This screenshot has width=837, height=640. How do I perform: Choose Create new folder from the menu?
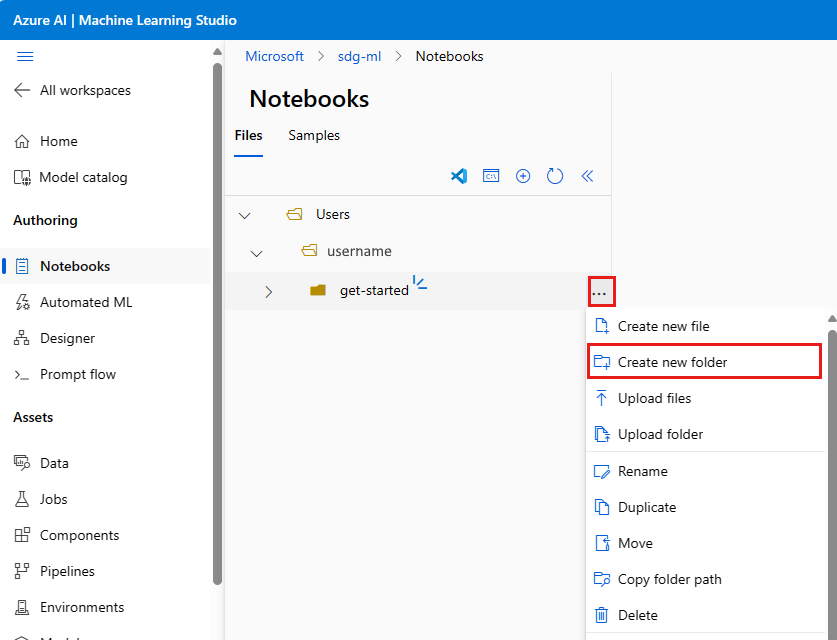(701, 362)
